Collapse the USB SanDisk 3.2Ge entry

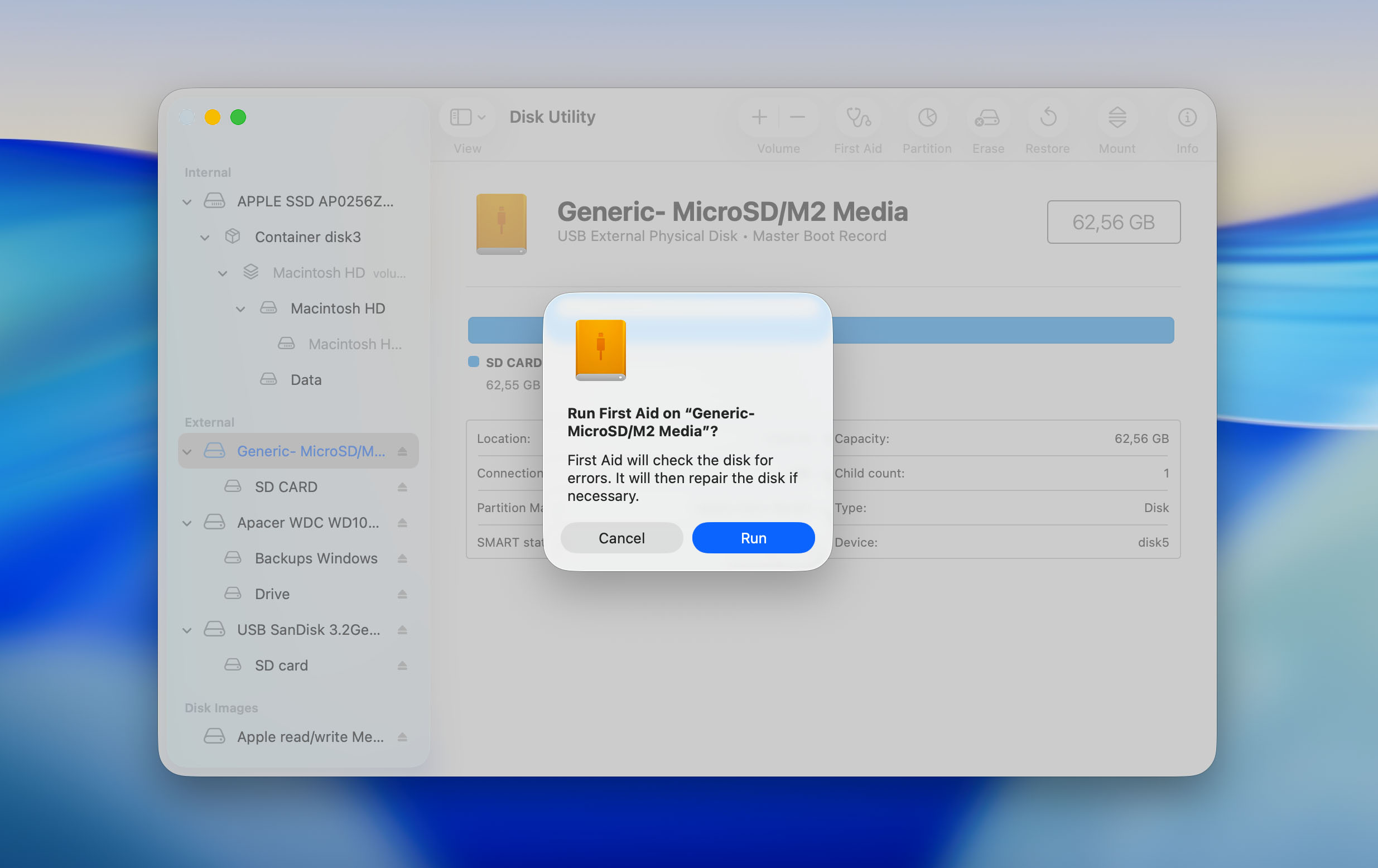pyautogui.click(x=187, y=629)
